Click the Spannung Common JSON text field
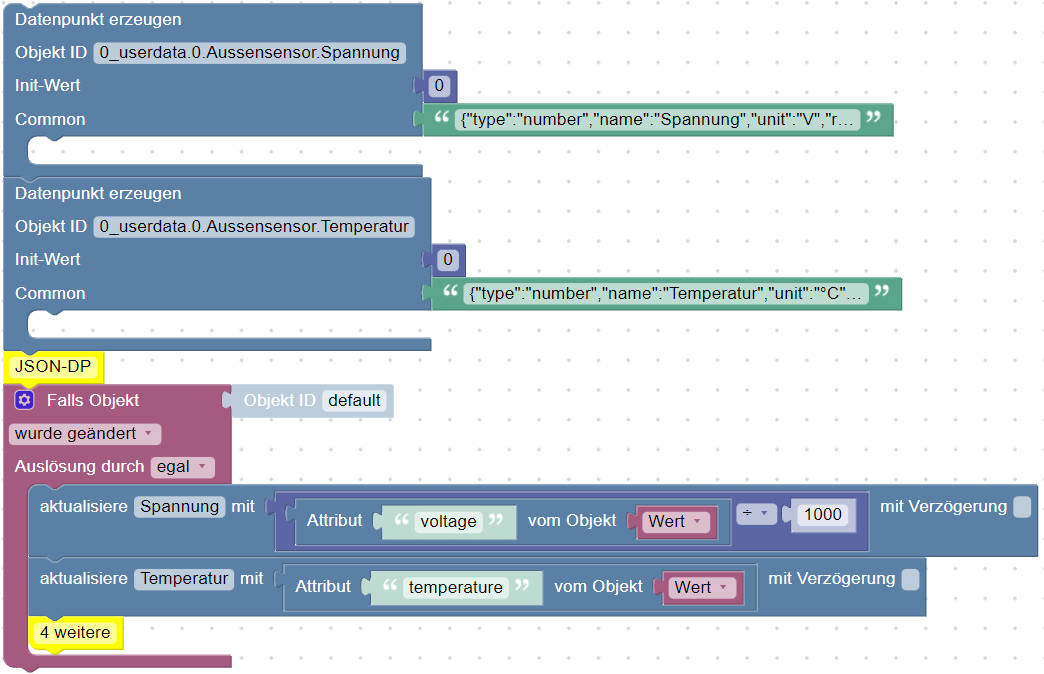The image size is (1044, 674). pyautogui.click(x=657, y=119)
